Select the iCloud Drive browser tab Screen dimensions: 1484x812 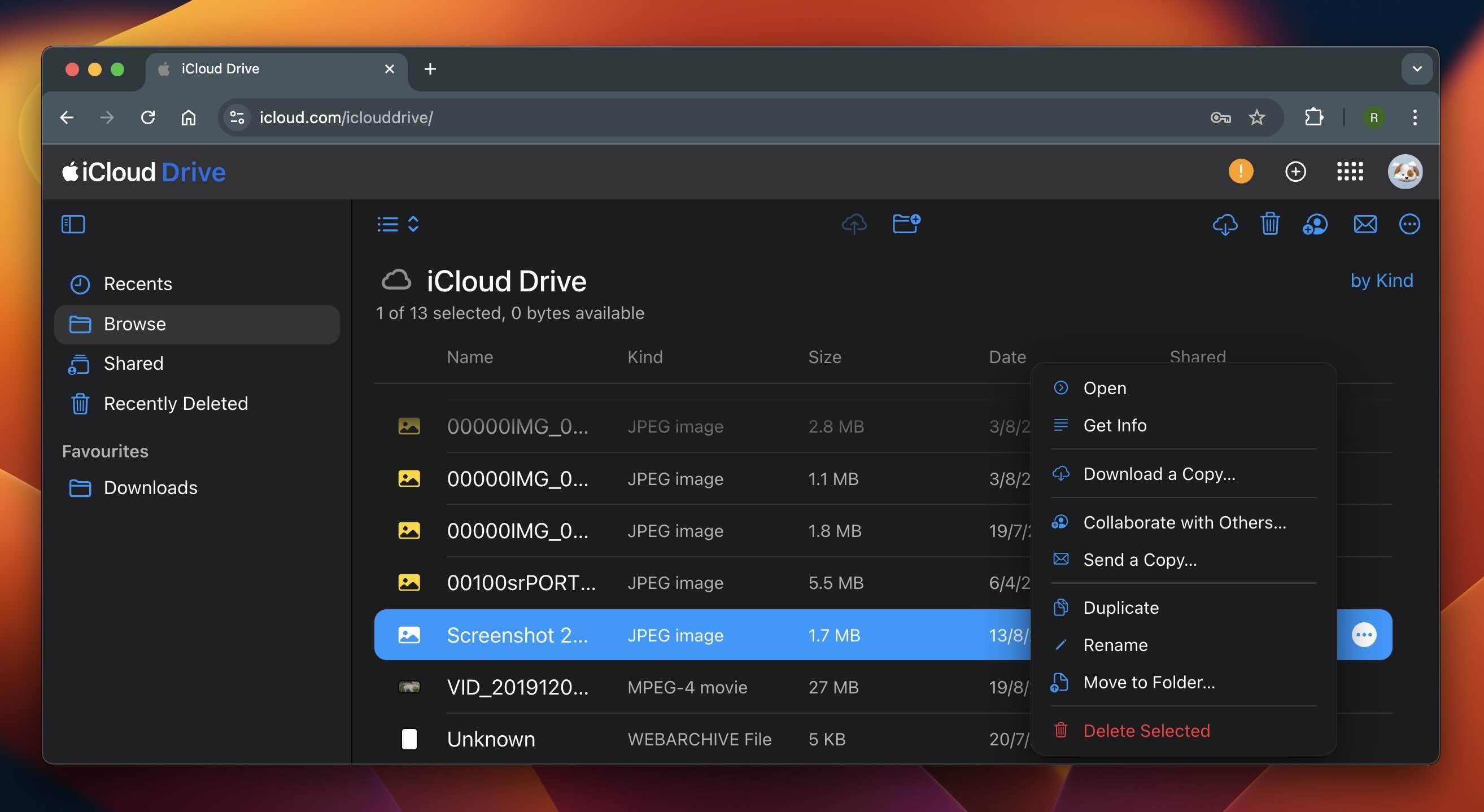point(277,69)
